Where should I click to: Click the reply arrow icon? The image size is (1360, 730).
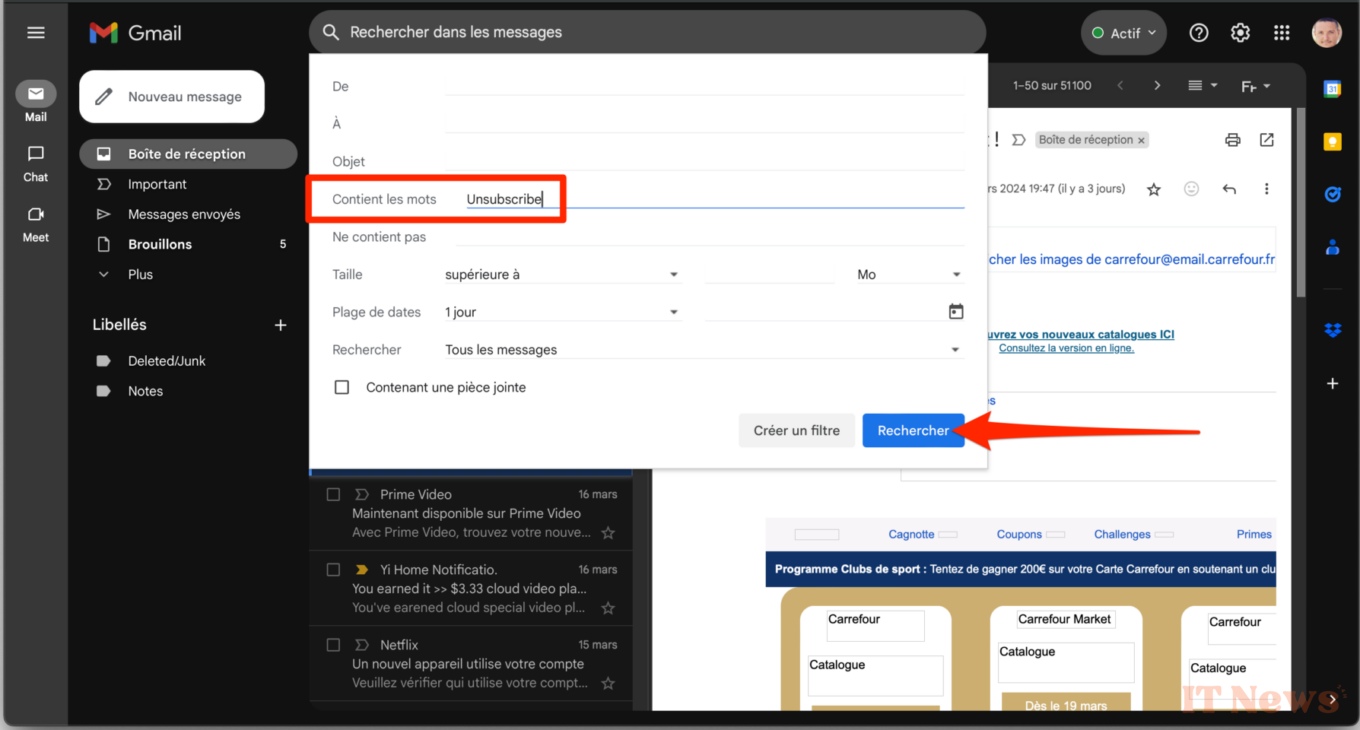point(1229,189)
